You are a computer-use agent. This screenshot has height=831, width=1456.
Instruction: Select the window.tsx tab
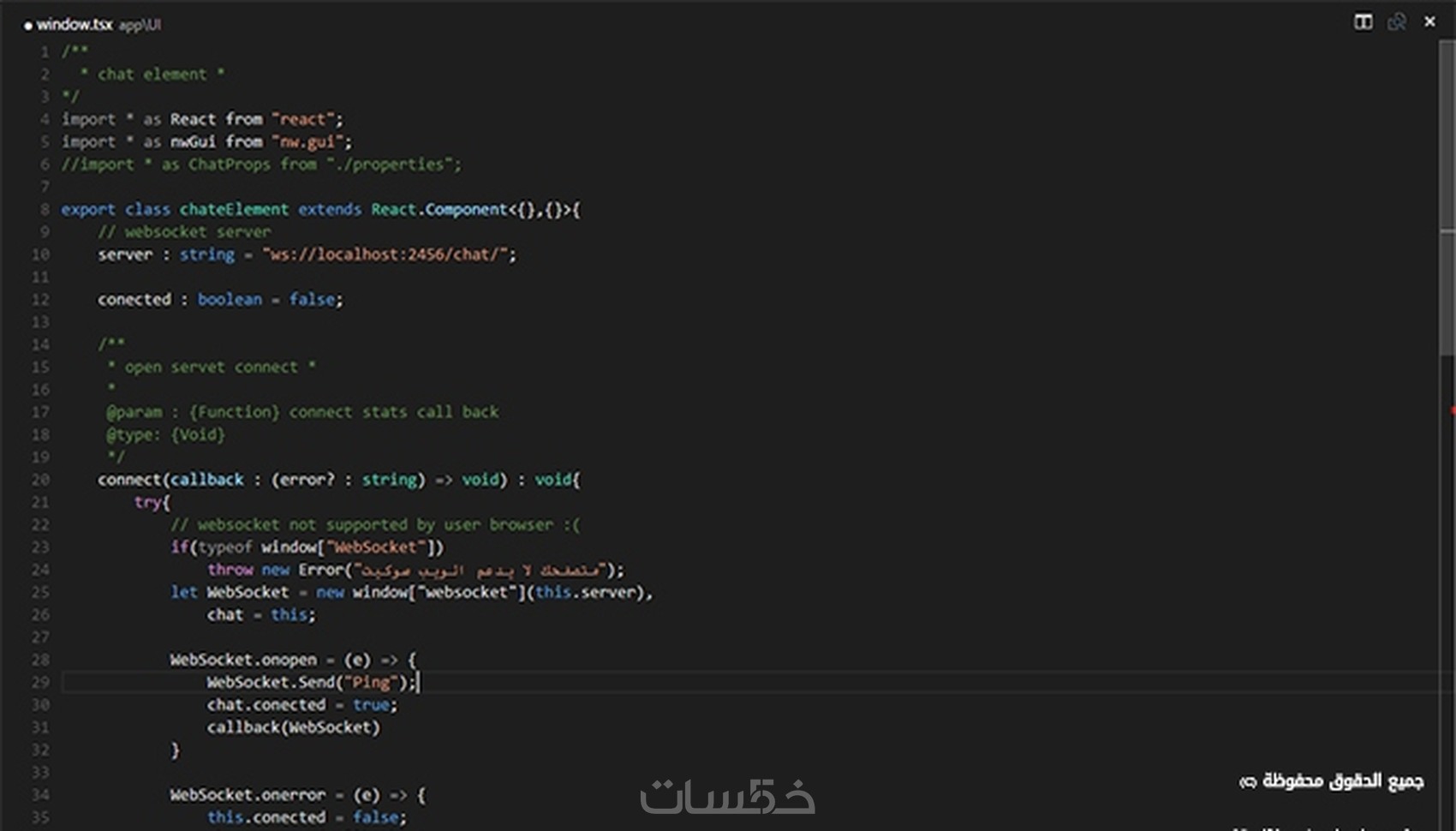pyautogui.click(x=75, y=25)
